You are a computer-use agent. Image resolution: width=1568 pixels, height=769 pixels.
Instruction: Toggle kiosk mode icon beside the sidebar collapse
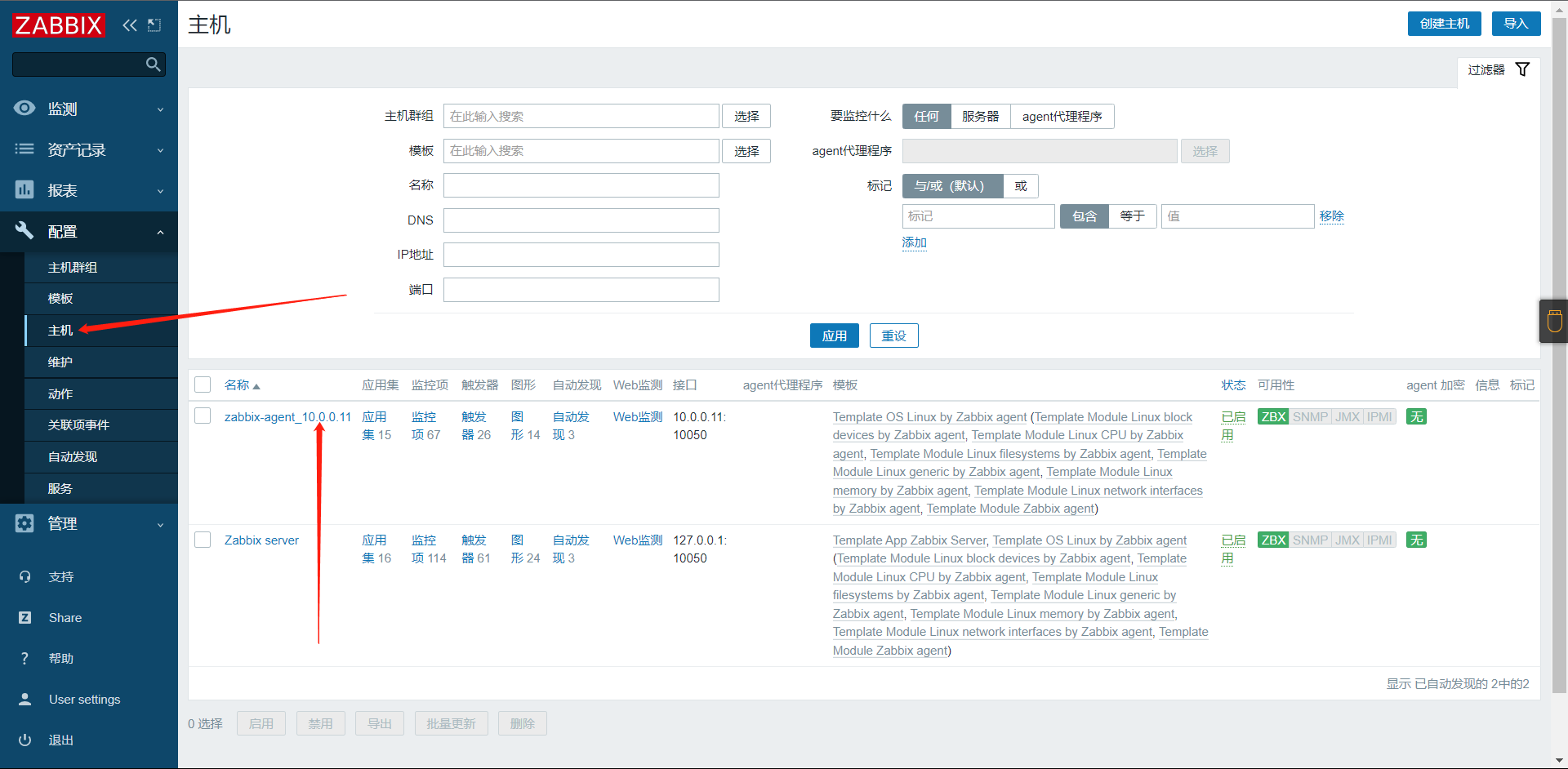154,25
